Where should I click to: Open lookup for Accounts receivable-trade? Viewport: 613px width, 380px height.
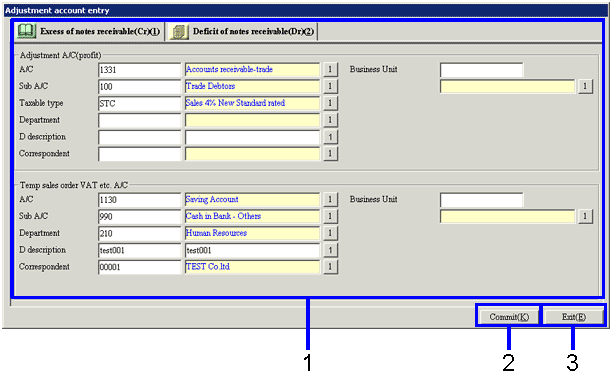pos(330,69)
